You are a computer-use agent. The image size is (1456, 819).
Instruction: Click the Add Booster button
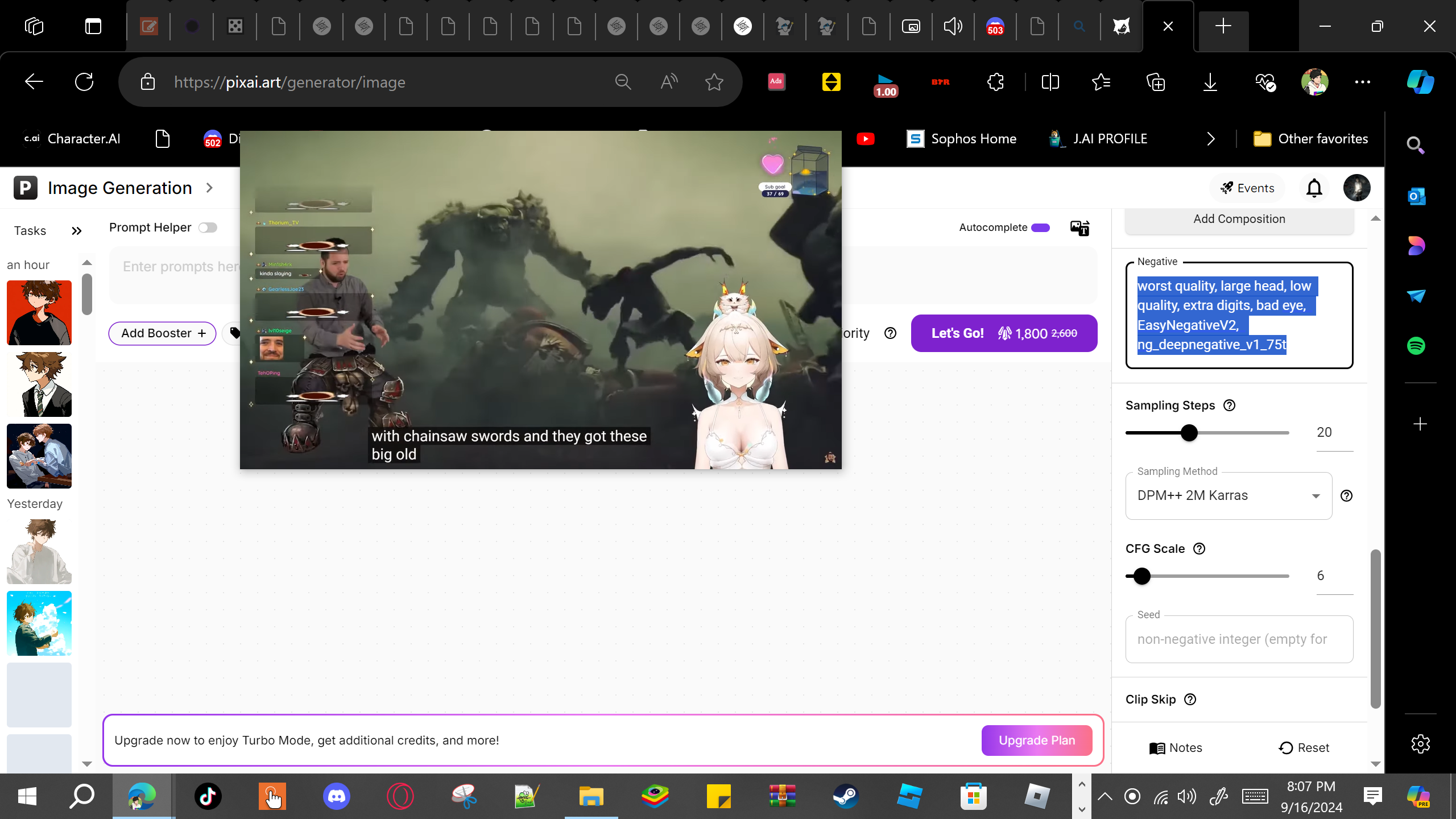point(163,333)
